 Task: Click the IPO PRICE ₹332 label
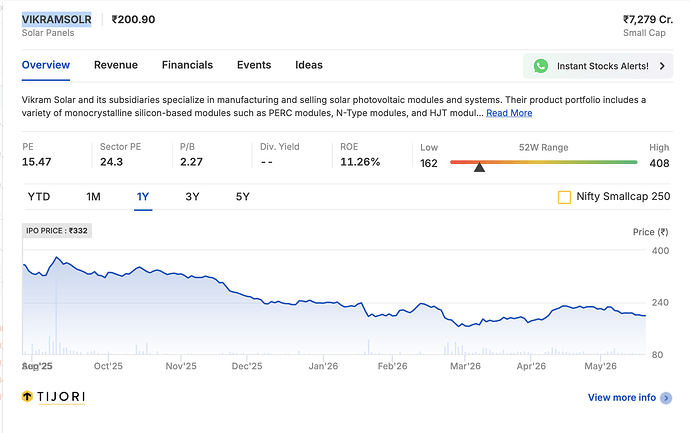point(57,231)
